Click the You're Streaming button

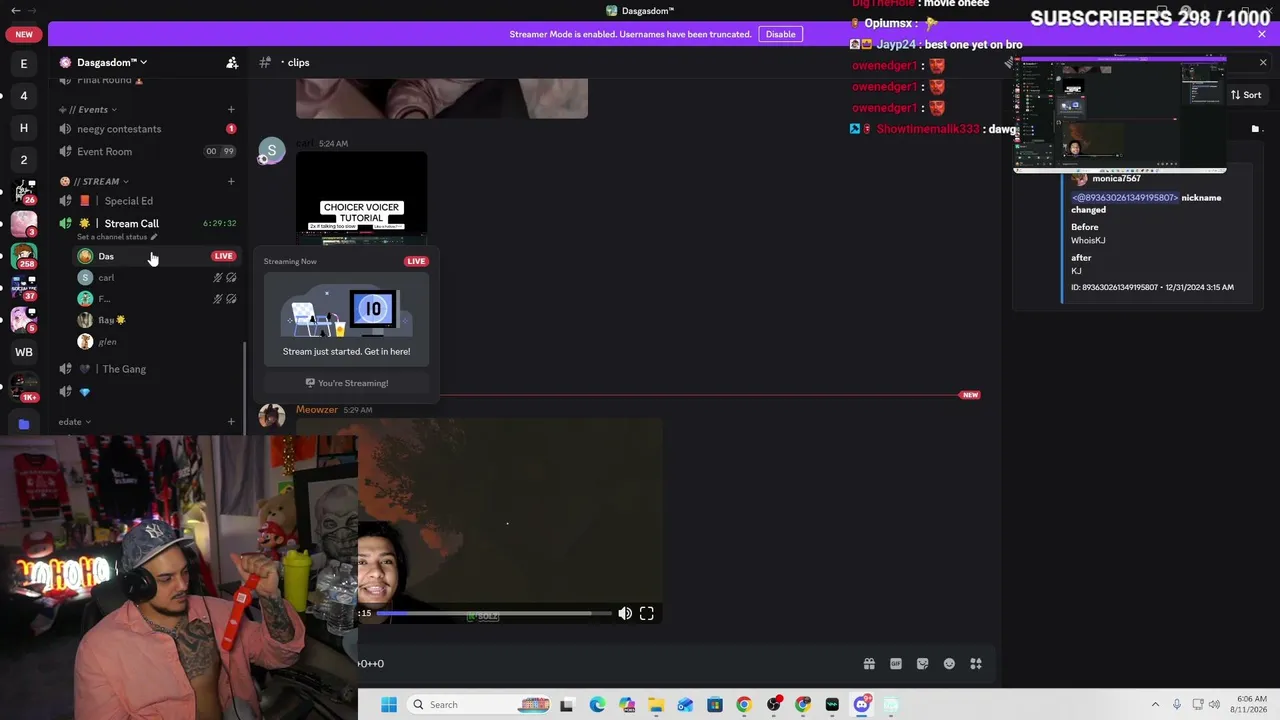[346, 383]
